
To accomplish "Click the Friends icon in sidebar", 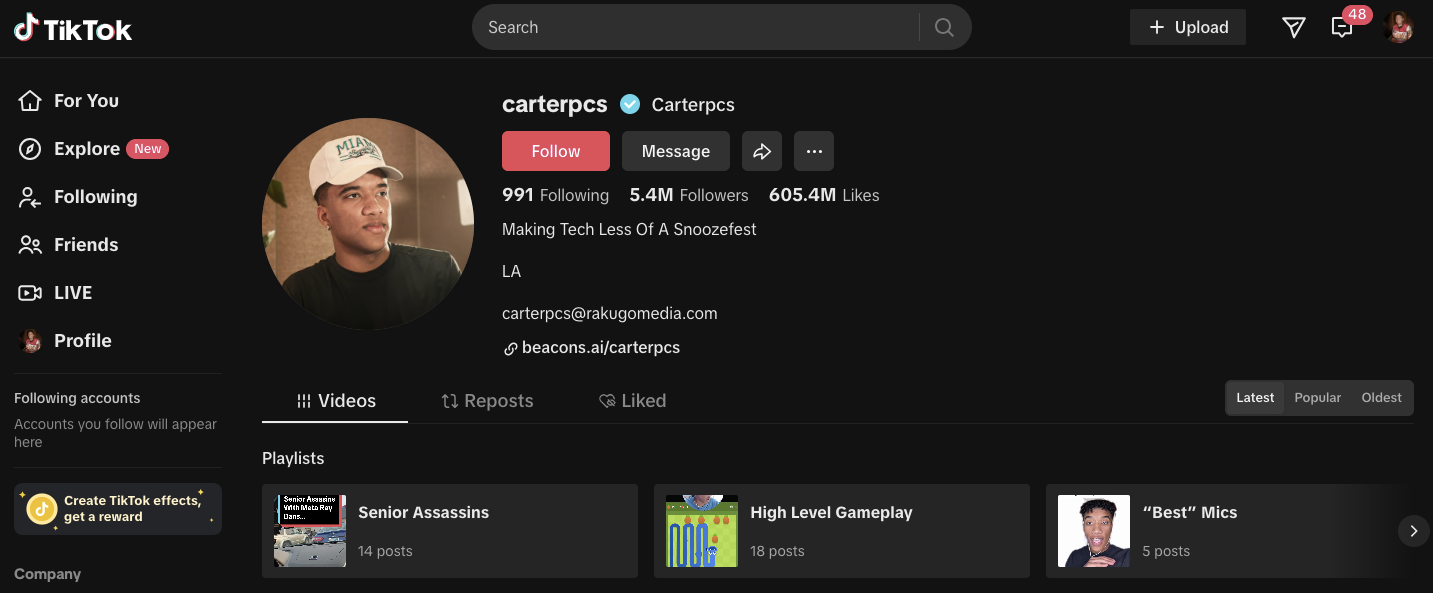I will (x=30, y=244).
